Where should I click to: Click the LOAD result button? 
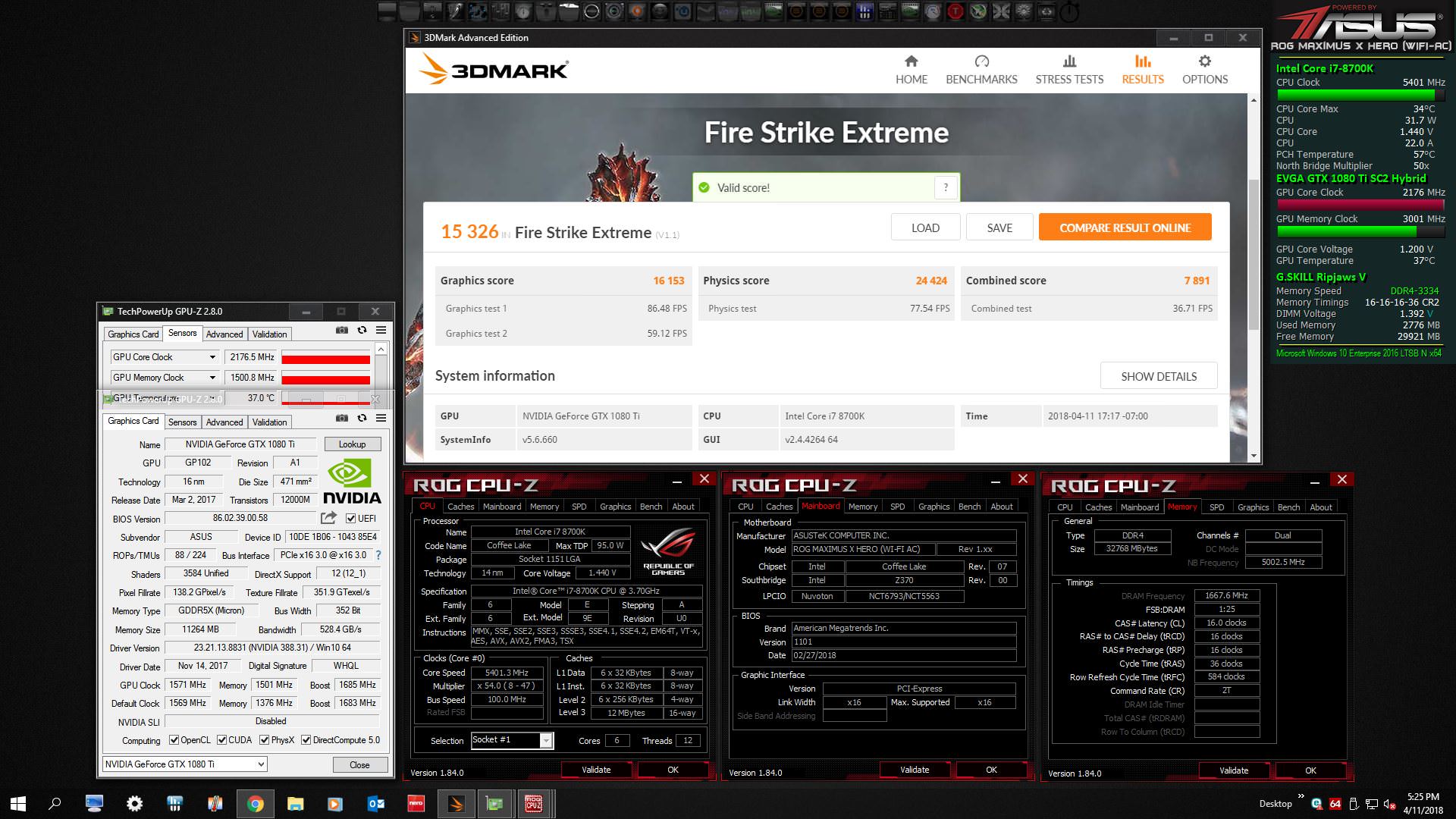coord(925,227)
